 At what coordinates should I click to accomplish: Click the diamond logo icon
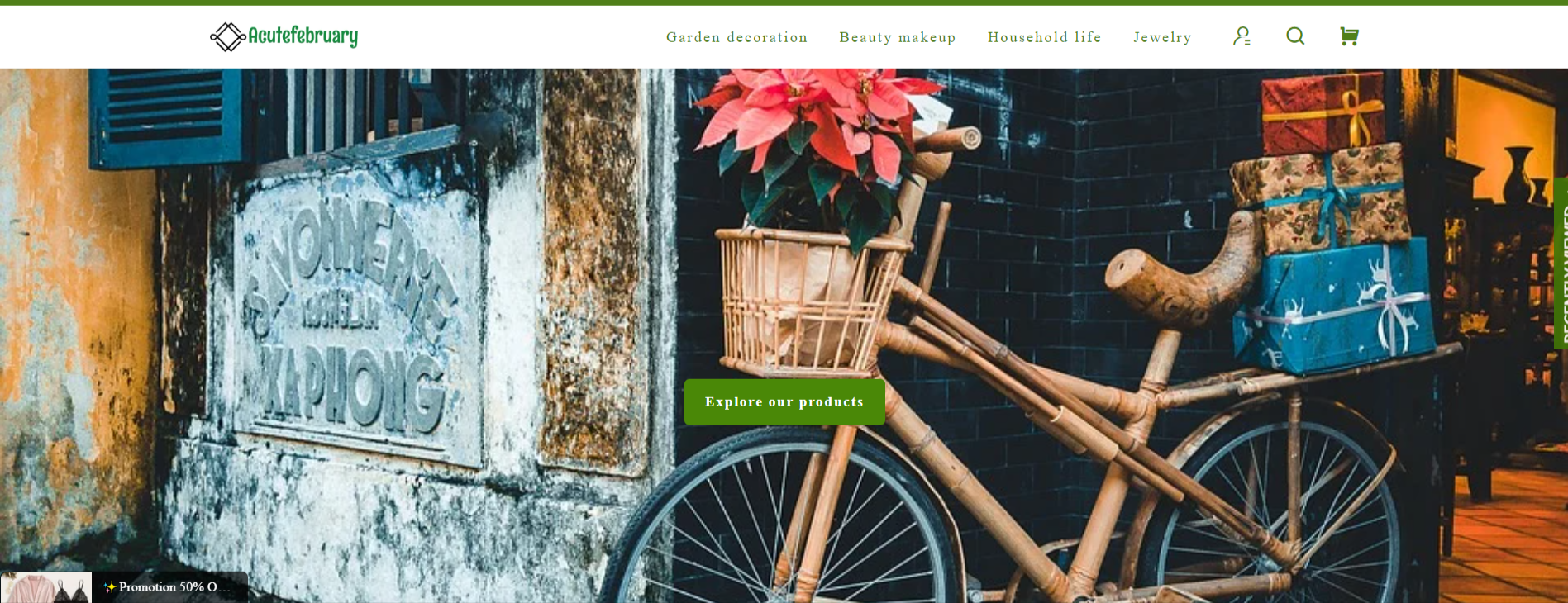228,37
